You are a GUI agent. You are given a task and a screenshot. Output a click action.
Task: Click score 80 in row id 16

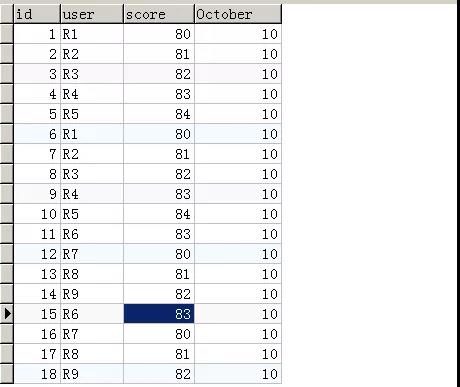point(159,334)
